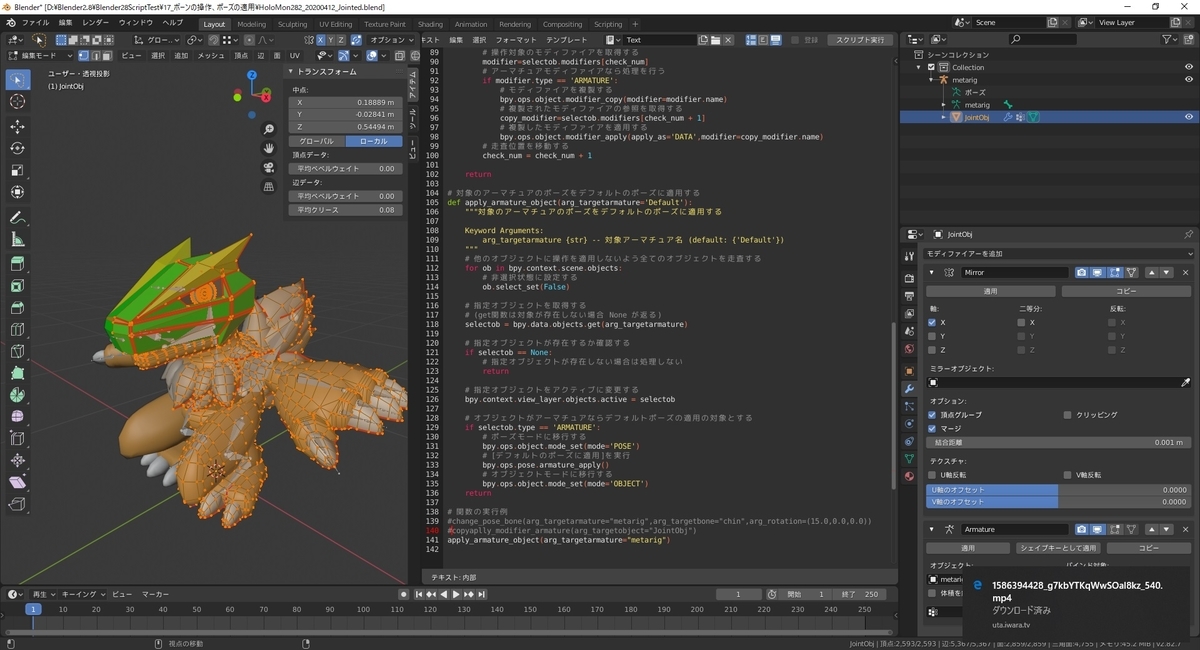Open the メッシュ menu in viewport
The image size is (1200, 650).
[210, 56]
